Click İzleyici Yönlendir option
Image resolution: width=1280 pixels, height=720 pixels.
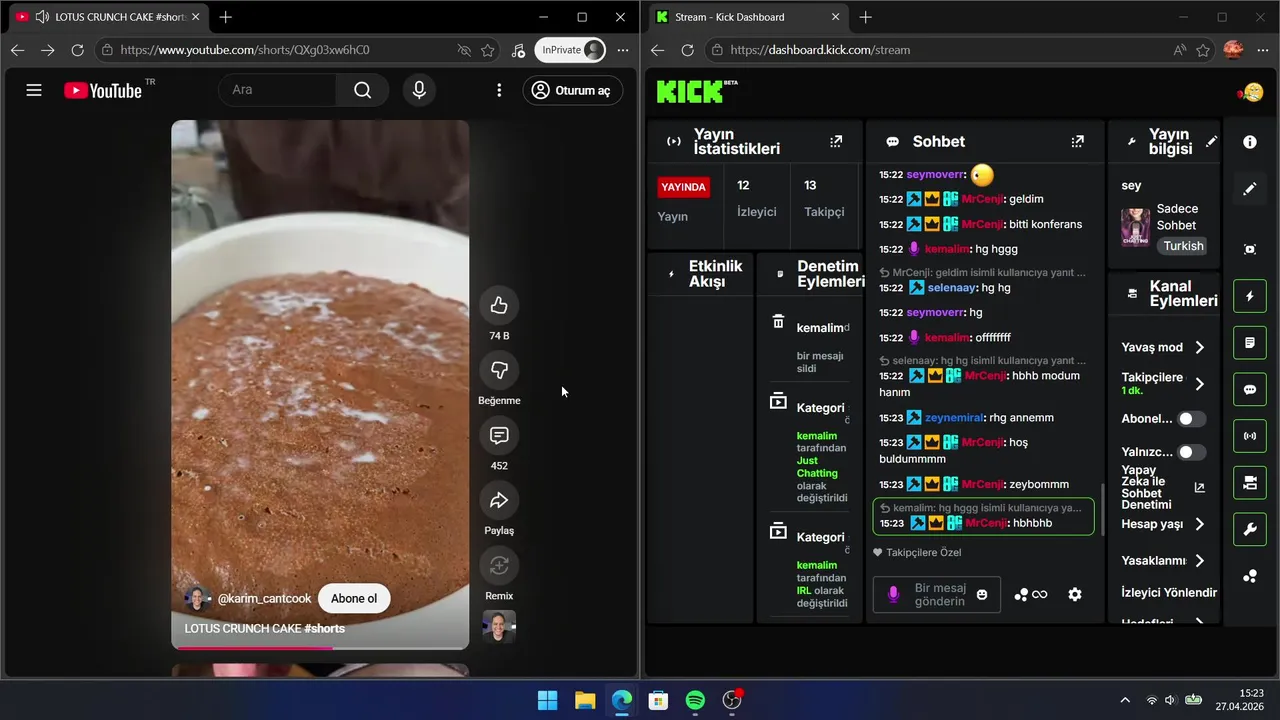1169,592
